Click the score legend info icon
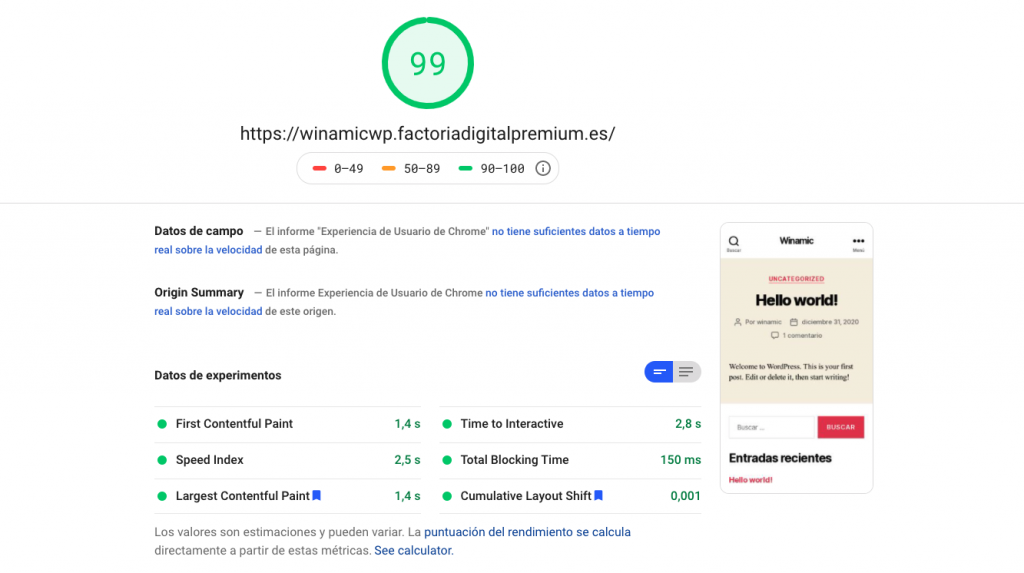The width and height of the screenshot is (1024, 573). click(x=543, y=169)
